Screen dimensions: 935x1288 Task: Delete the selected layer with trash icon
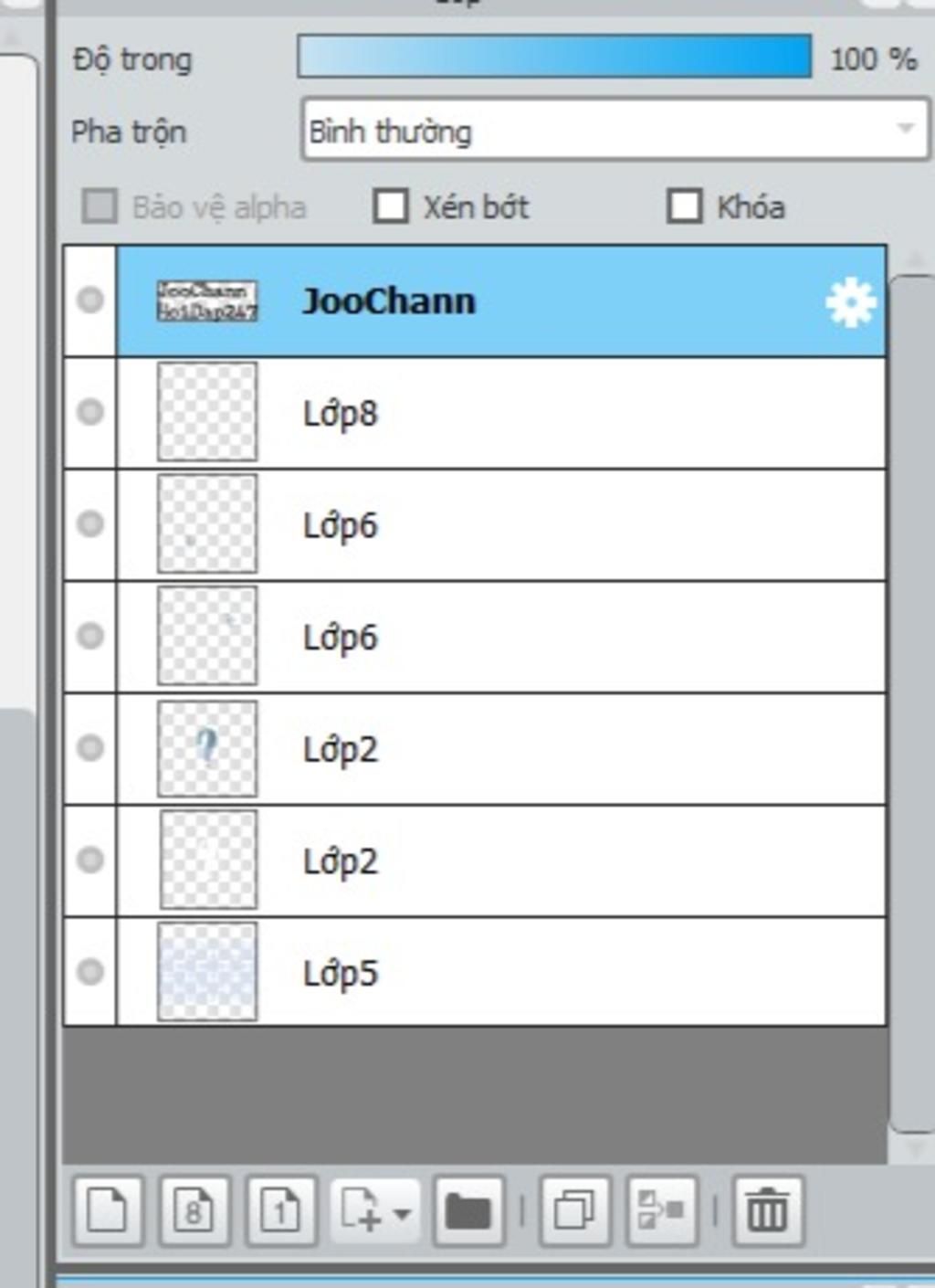(x=768, y=1211)
